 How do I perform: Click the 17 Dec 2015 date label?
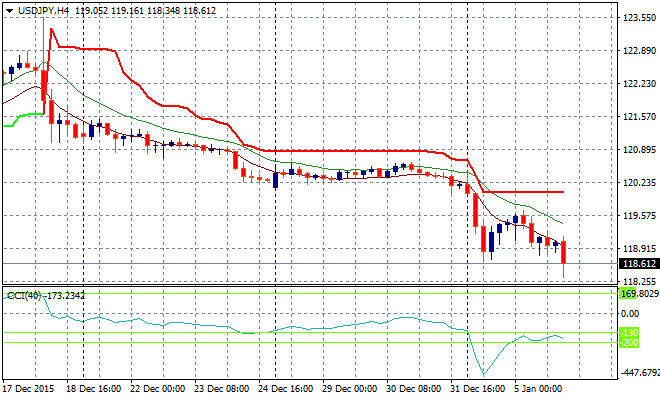click(29, 388)
